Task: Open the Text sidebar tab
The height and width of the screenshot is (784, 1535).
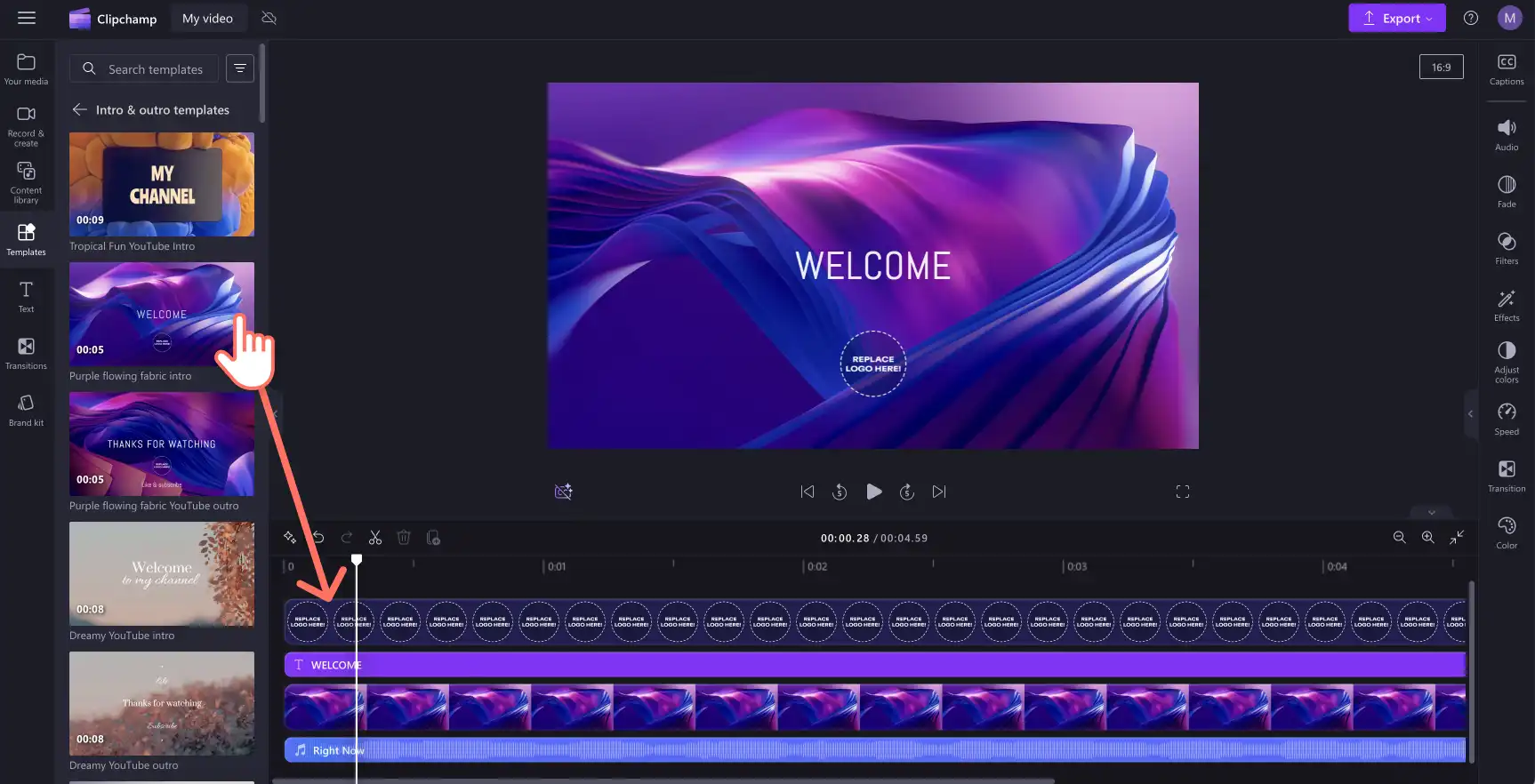Action: 26,296
